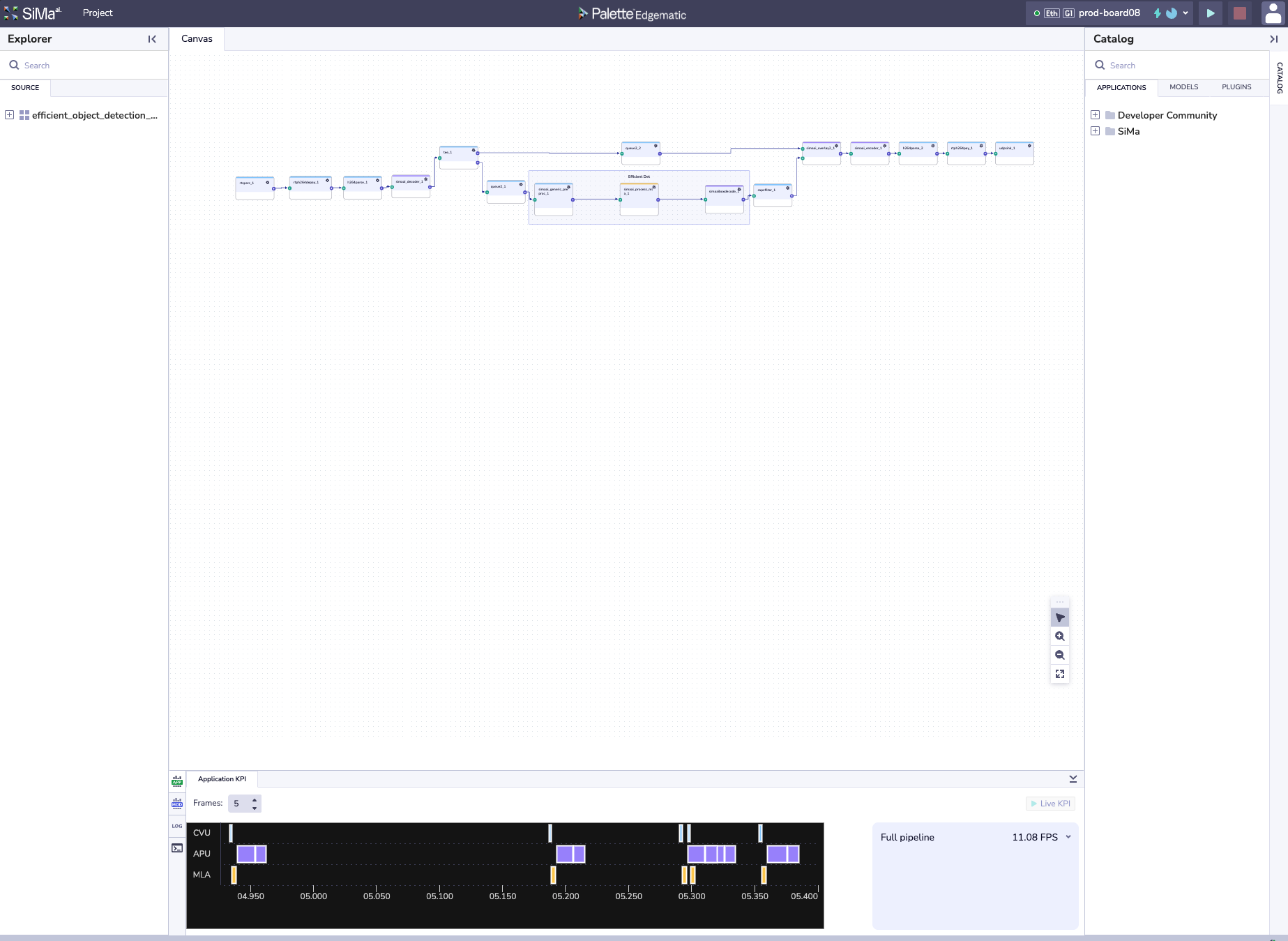
Task: Click the Live KPI button
Action: coord(1050,804)
